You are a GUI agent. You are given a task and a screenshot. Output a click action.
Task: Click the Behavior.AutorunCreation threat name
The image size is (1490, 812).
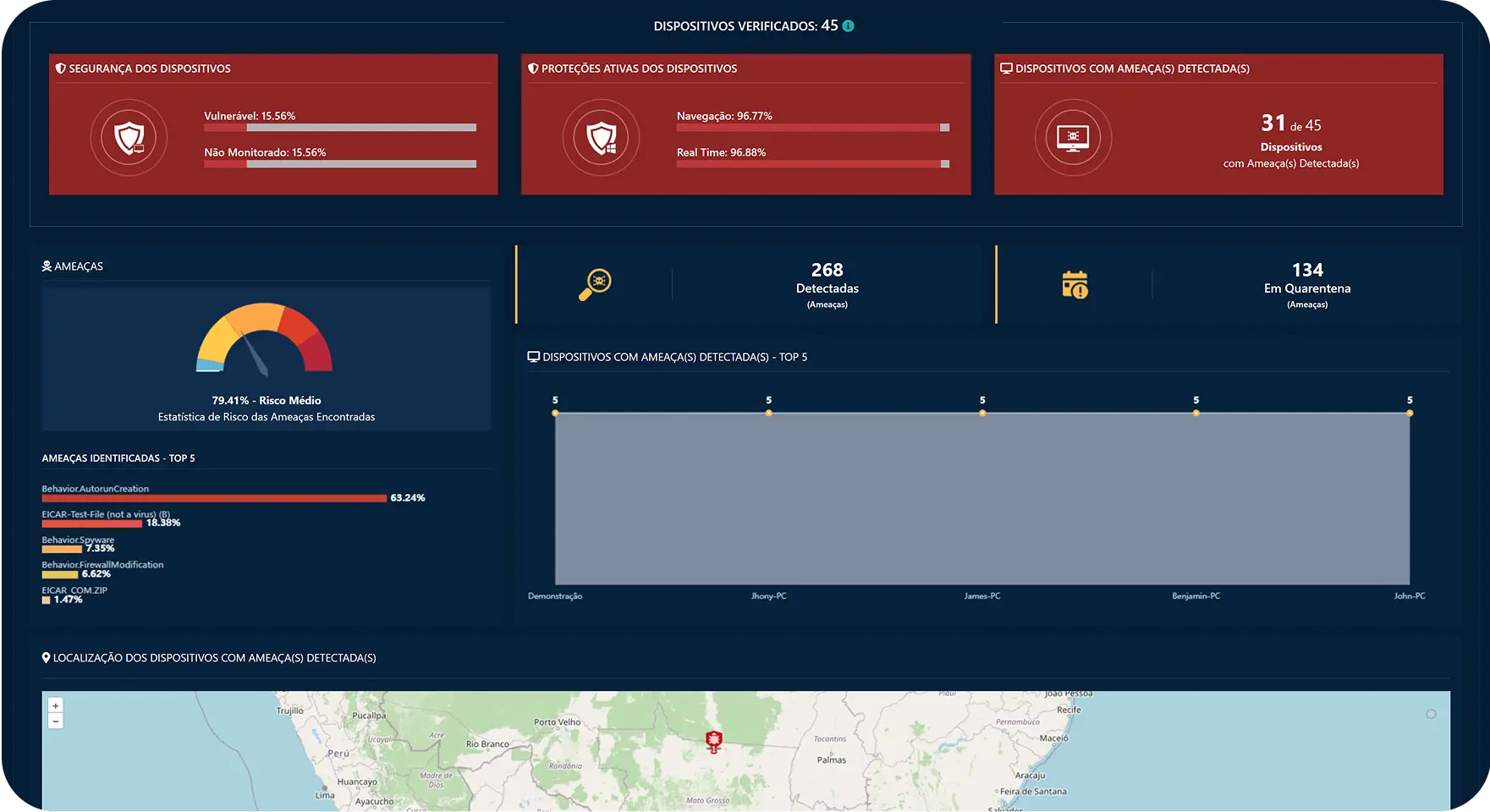pyautogui.click(x=96, y=489)
